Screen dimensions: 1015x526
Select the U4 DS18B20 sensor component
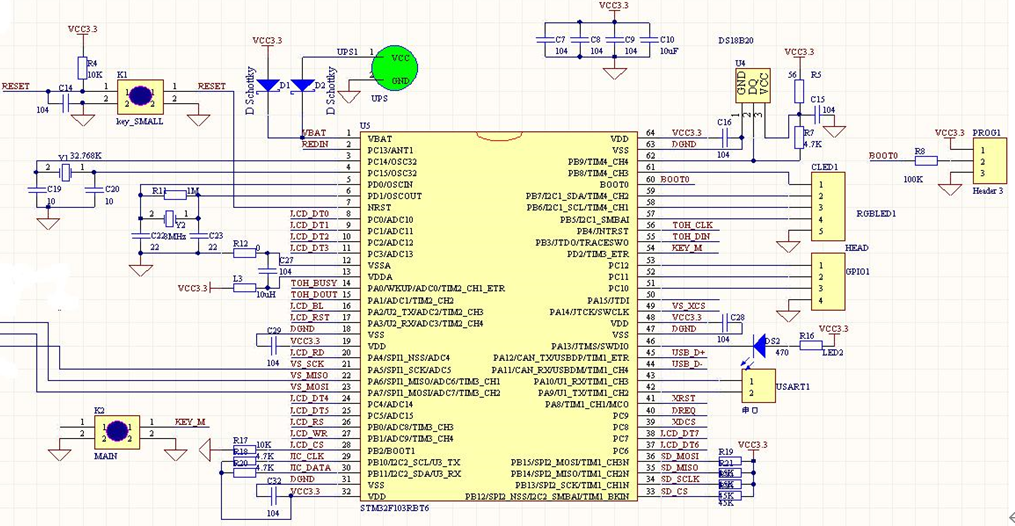coord(752,85)
